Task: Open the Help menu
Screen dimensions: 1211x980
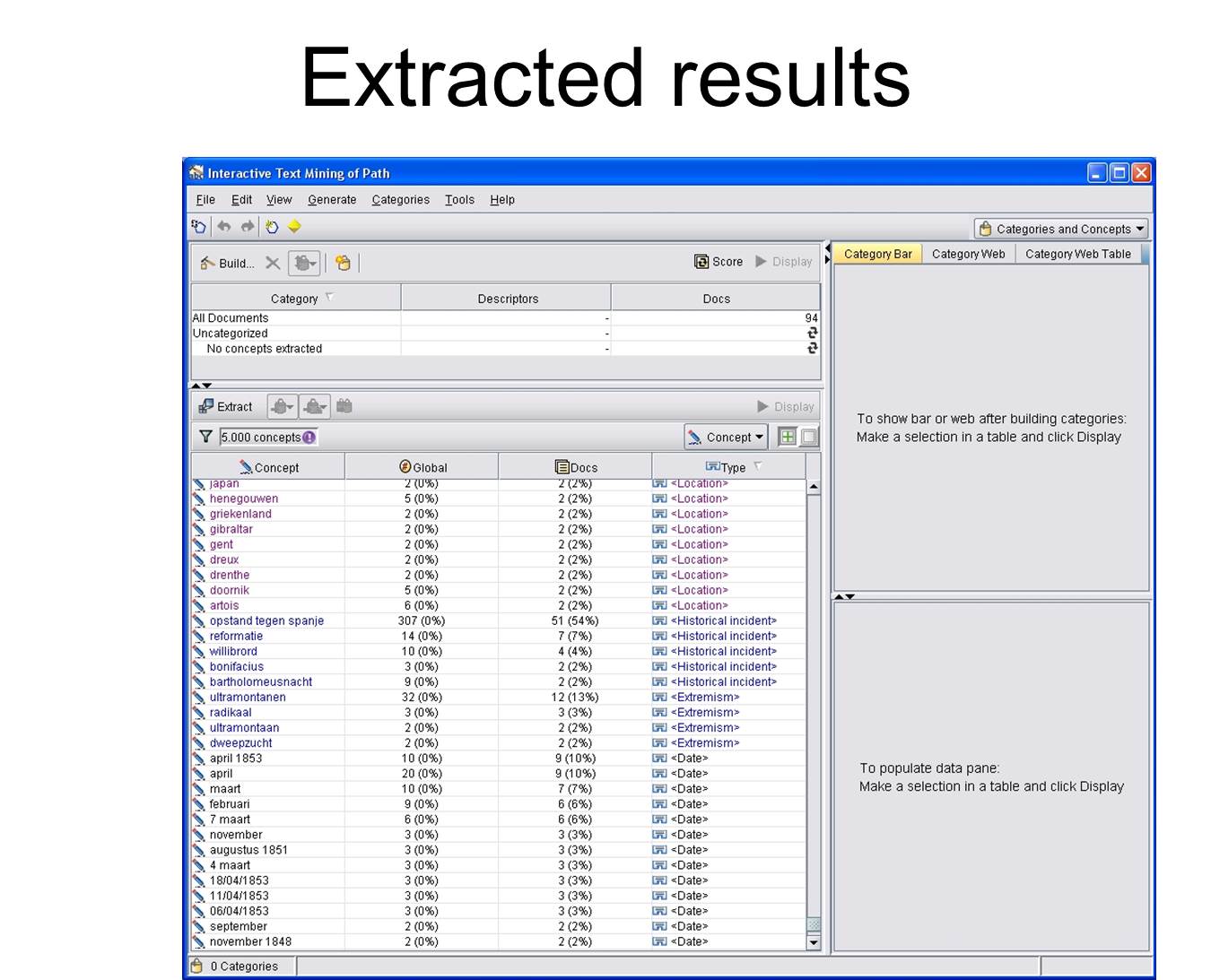Action: [x=502, y=200]
